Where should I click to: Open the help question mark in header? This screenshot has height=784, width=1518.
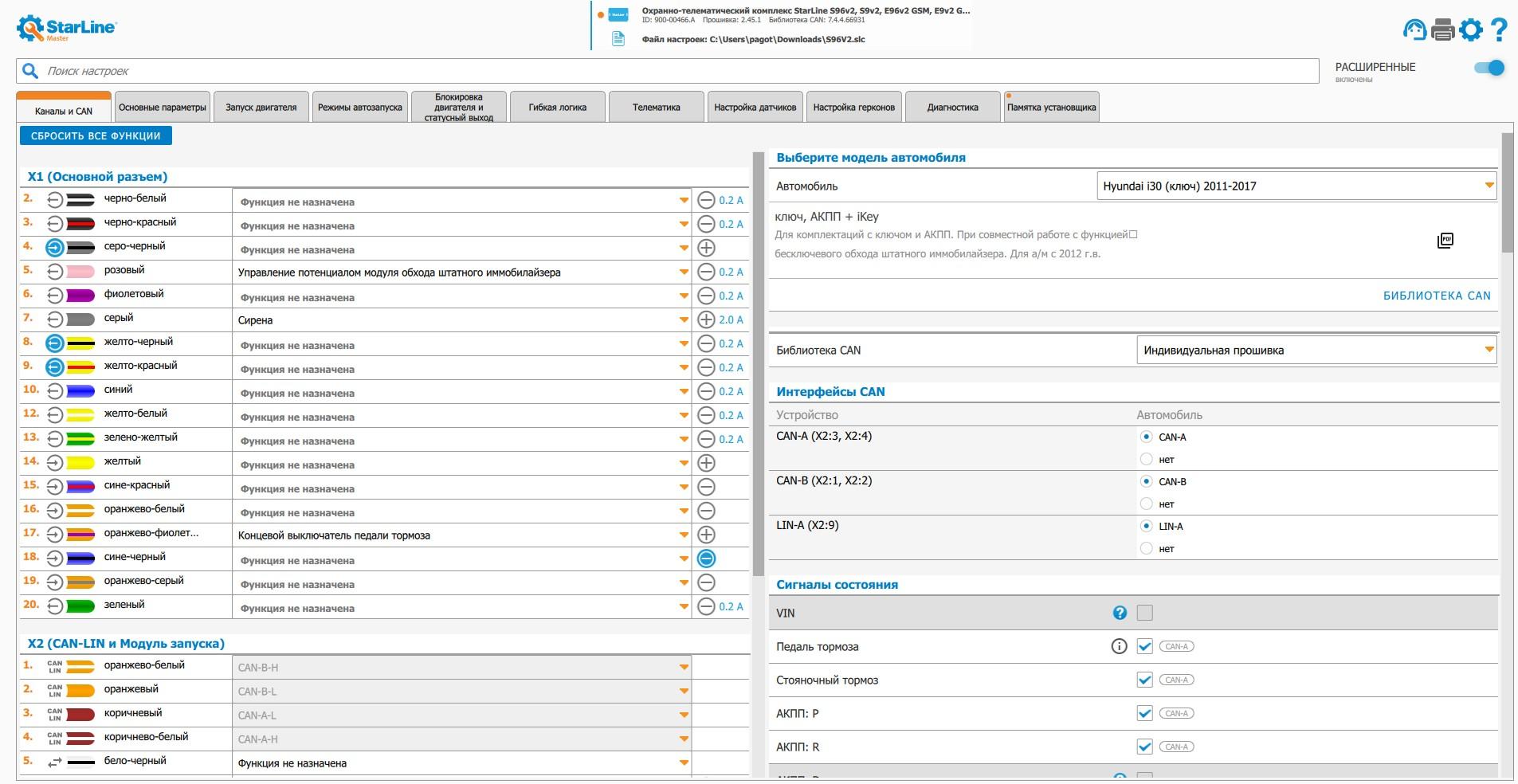click(1499, 29)
